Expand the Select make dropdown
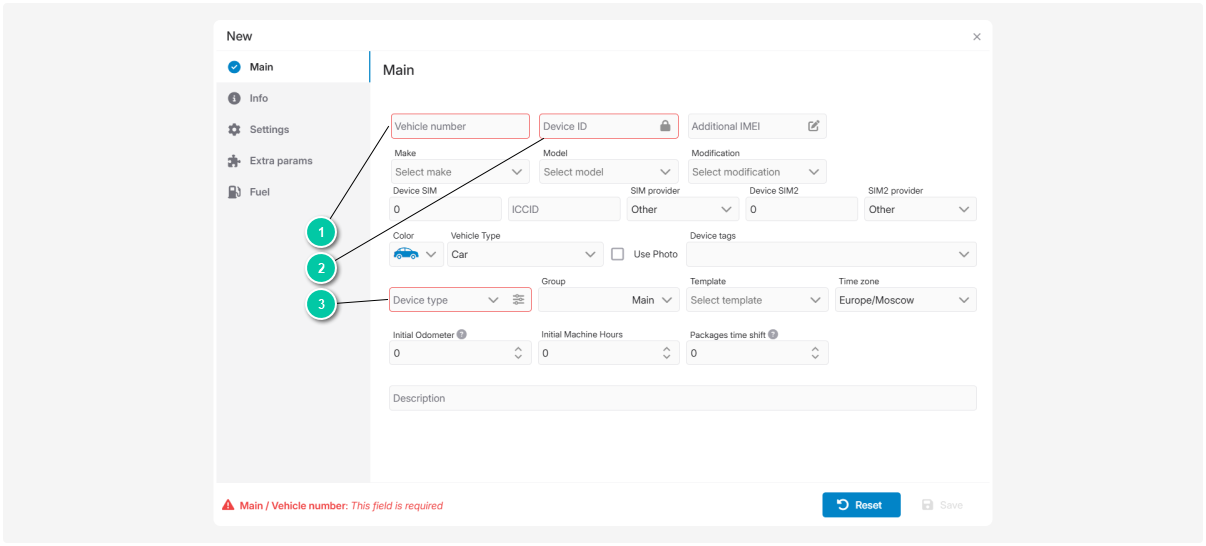Viewport: 1206px width, 546px height. click(460, 172)
